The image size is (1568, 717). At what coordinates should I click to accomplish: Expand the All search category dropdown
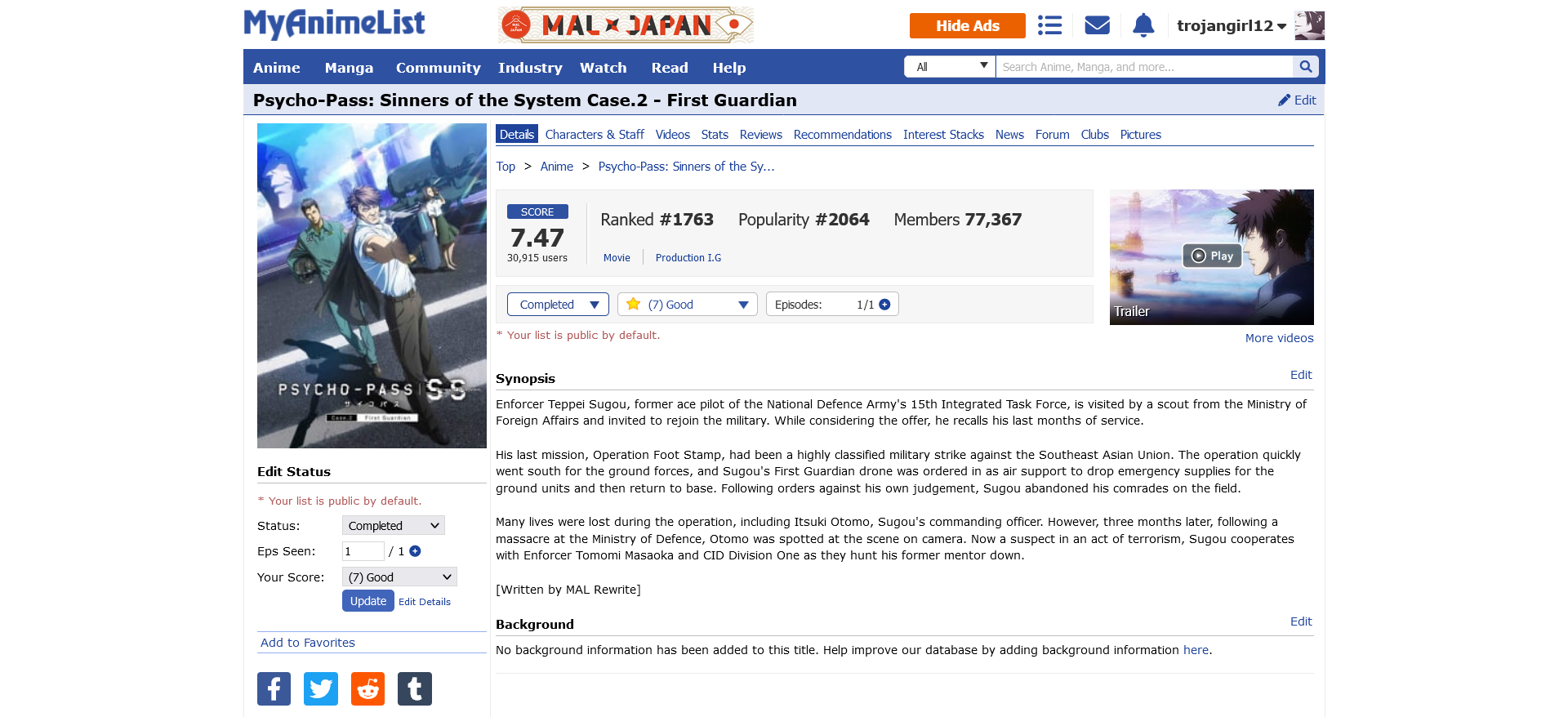tap(950, 67)
